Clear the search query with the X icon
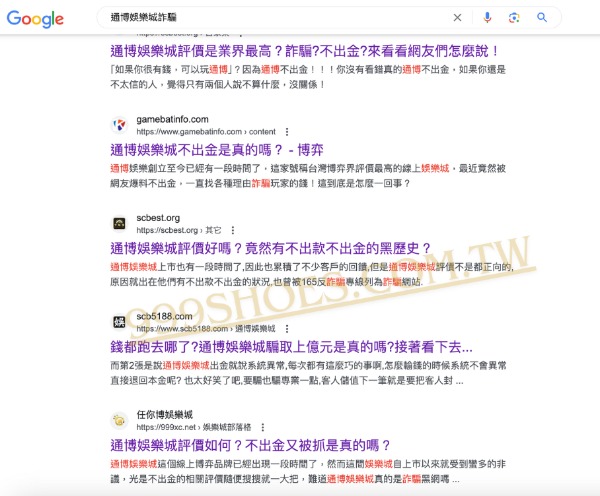This screenshot has width=600, height=496. tap(457, 18)
